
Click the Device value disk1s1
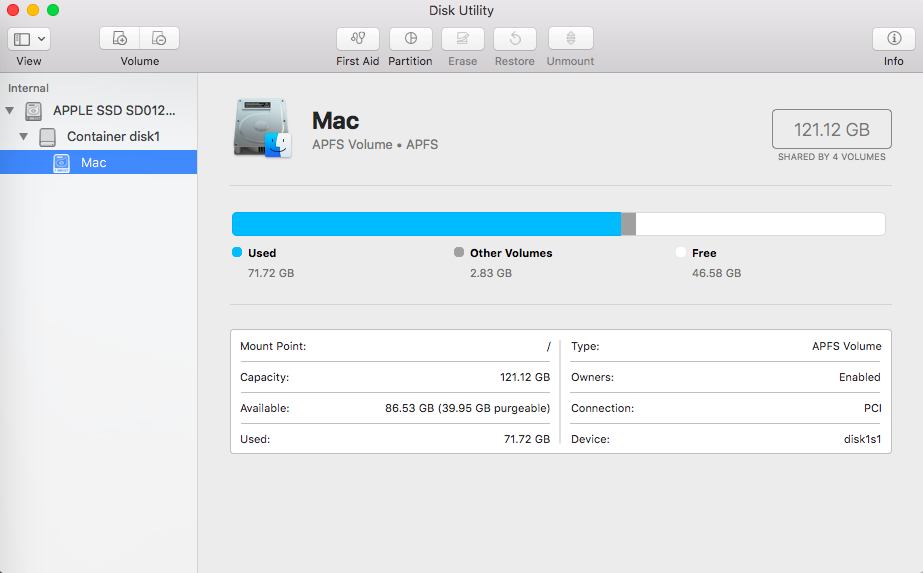862,439
